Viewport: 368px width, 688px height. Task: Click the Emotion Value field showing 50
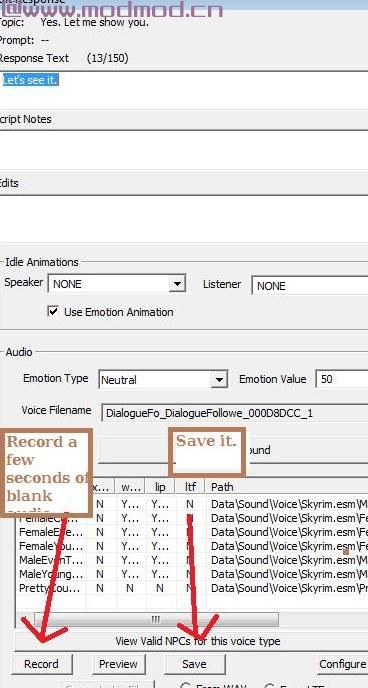[x=342, y=379]
